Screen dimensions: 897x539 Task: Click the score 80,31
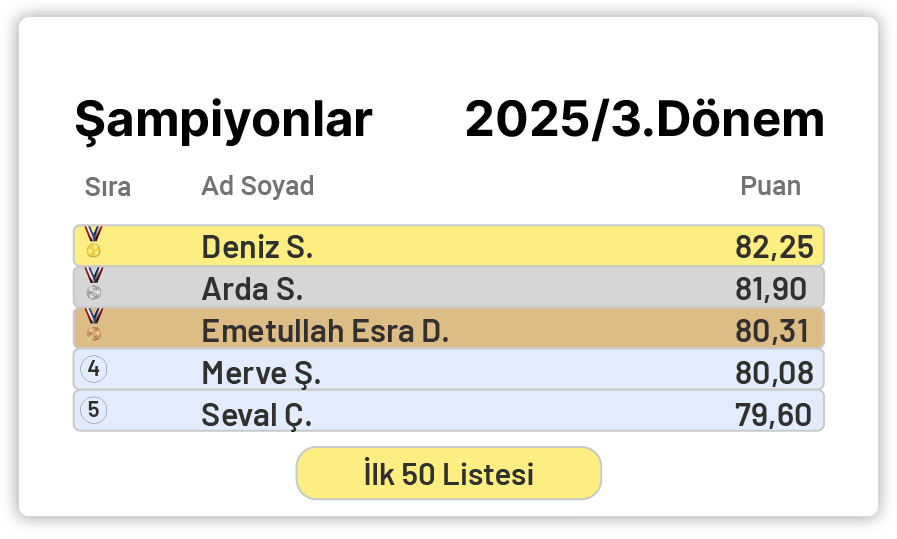click(773, 331)
